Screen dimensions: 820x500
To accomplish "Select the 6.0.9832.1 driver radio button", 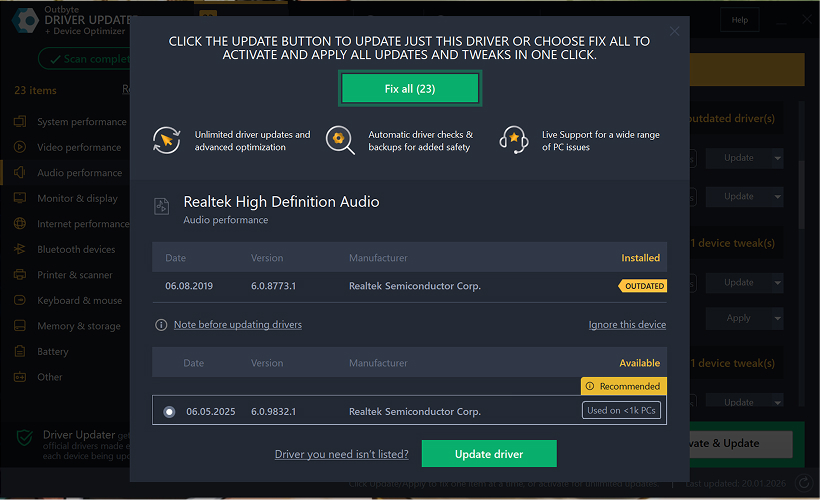I will [169, 412].
